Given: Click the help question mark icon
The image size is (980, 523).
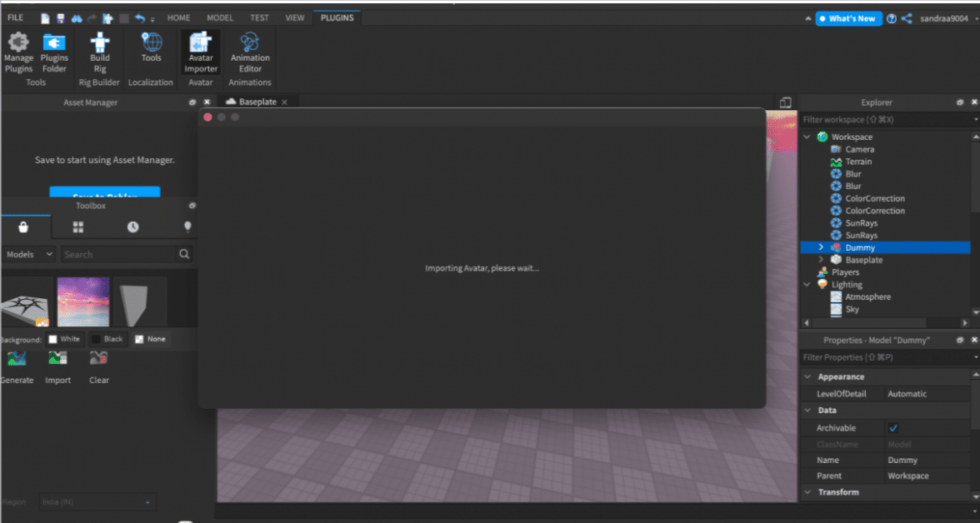Looking at the screenshot, I should pos(891,19).
